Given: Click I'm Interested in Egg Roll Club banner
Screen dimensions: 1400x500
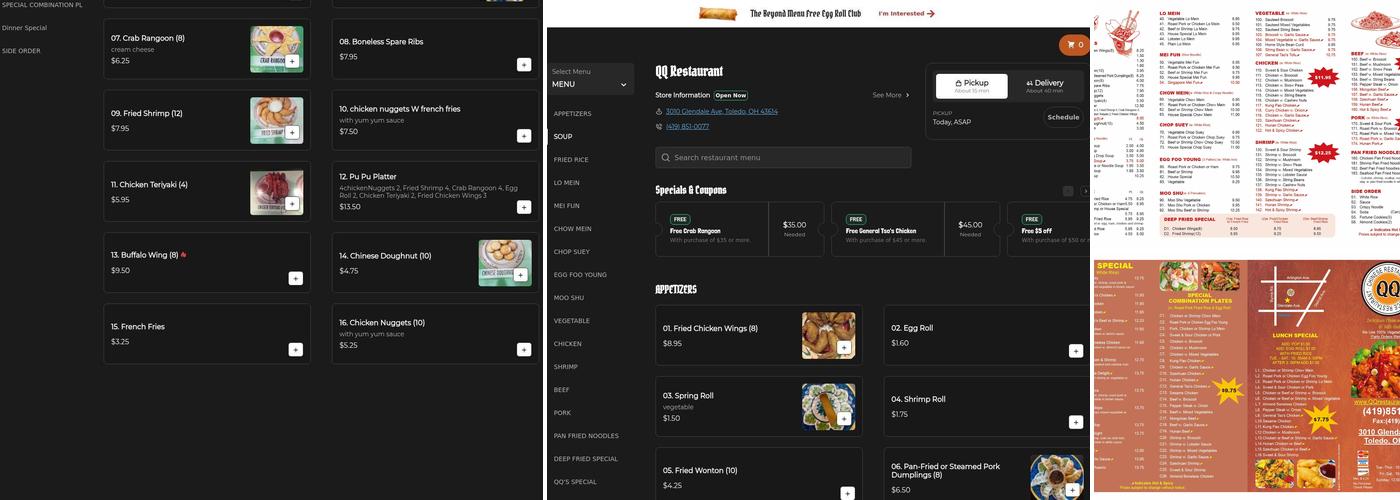Looking at the screenshot, I should tap(906, 14).
